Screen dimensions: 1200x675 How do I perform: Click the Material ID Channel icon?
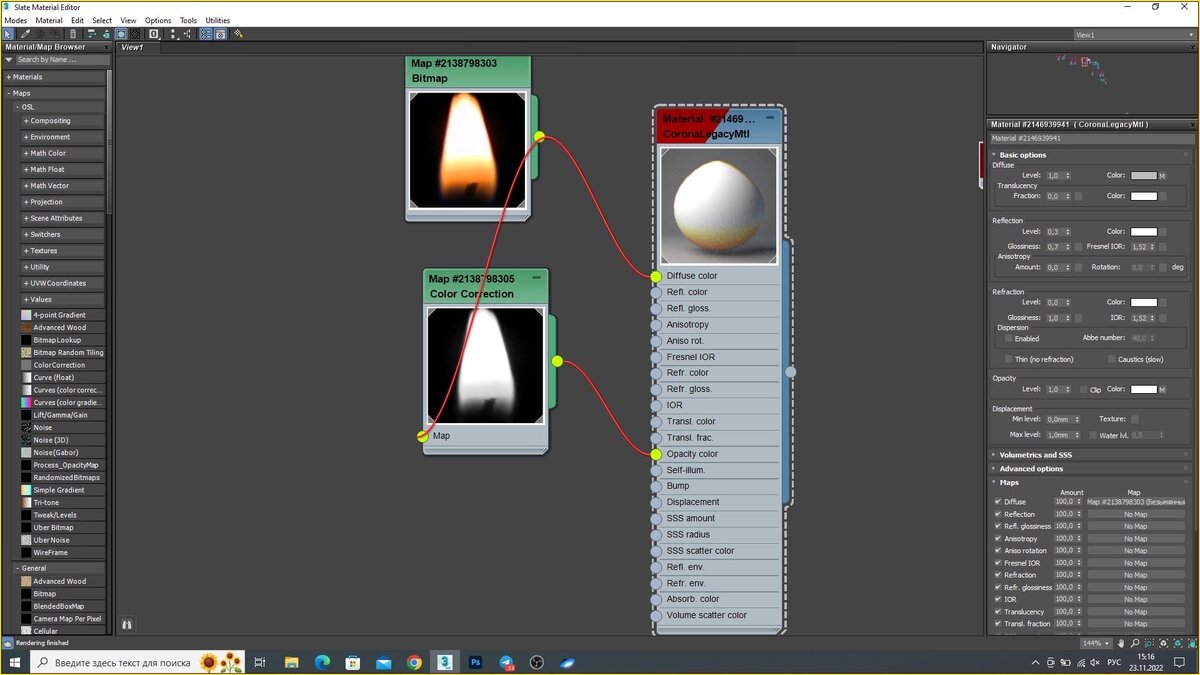tap(153, 33)
